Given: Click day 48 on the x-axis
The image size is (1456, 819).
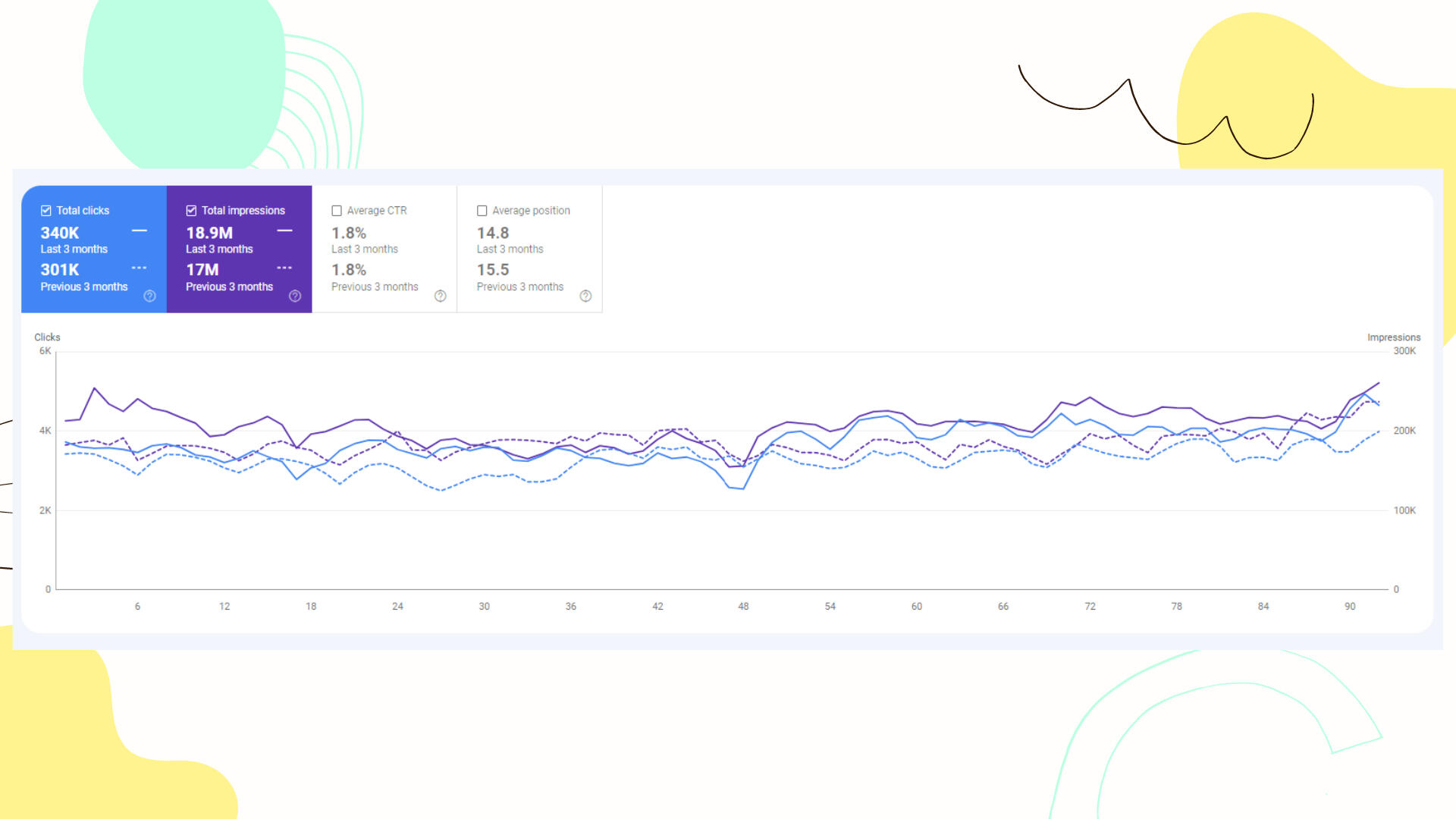Looking at the screenshot, I should [x=743, y=607].
